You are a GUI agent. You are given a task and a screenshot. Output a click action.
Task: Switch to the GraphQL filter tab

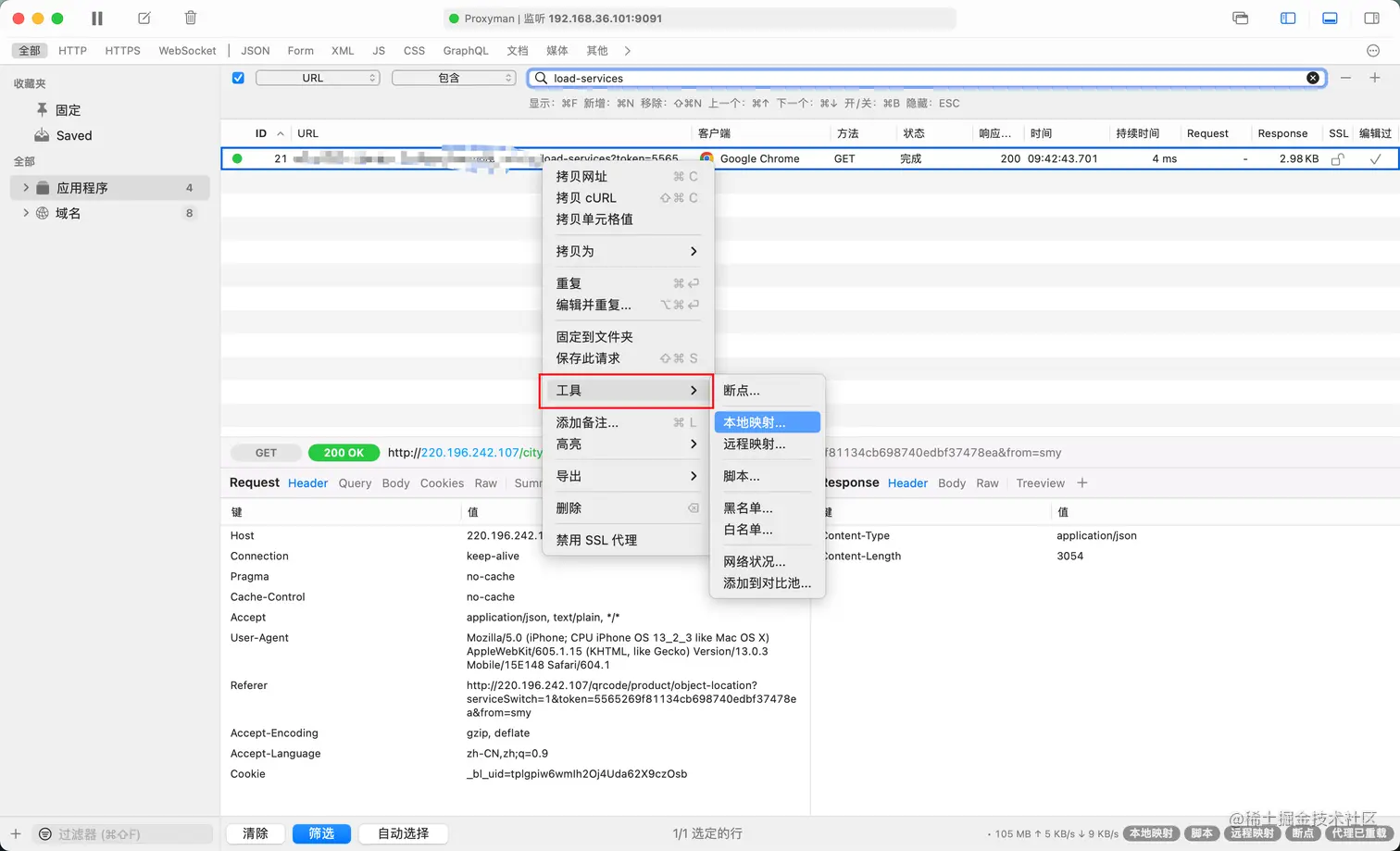point(466,51)
